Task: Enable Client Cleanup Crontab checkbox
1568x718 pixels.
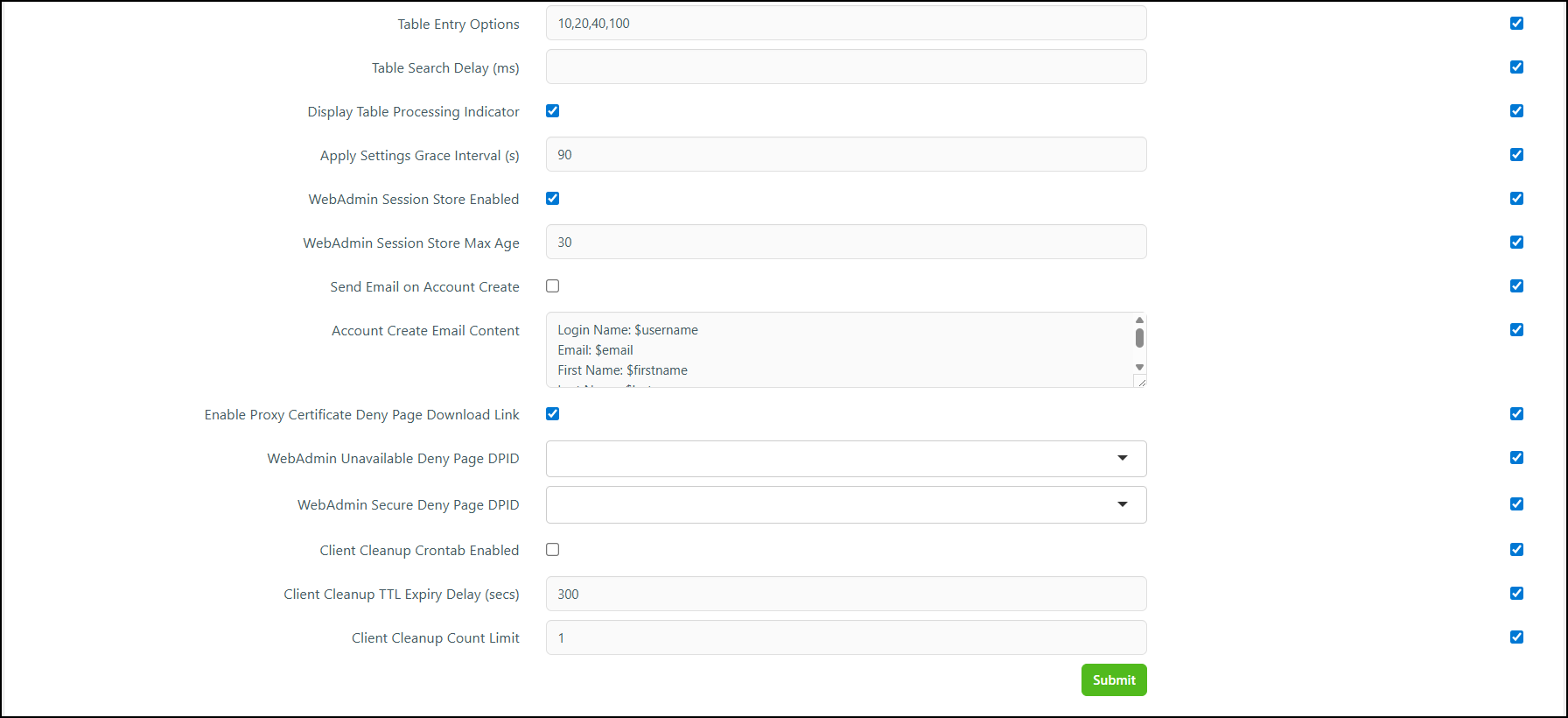Action: pyautogui.click(x=552, y=550)
